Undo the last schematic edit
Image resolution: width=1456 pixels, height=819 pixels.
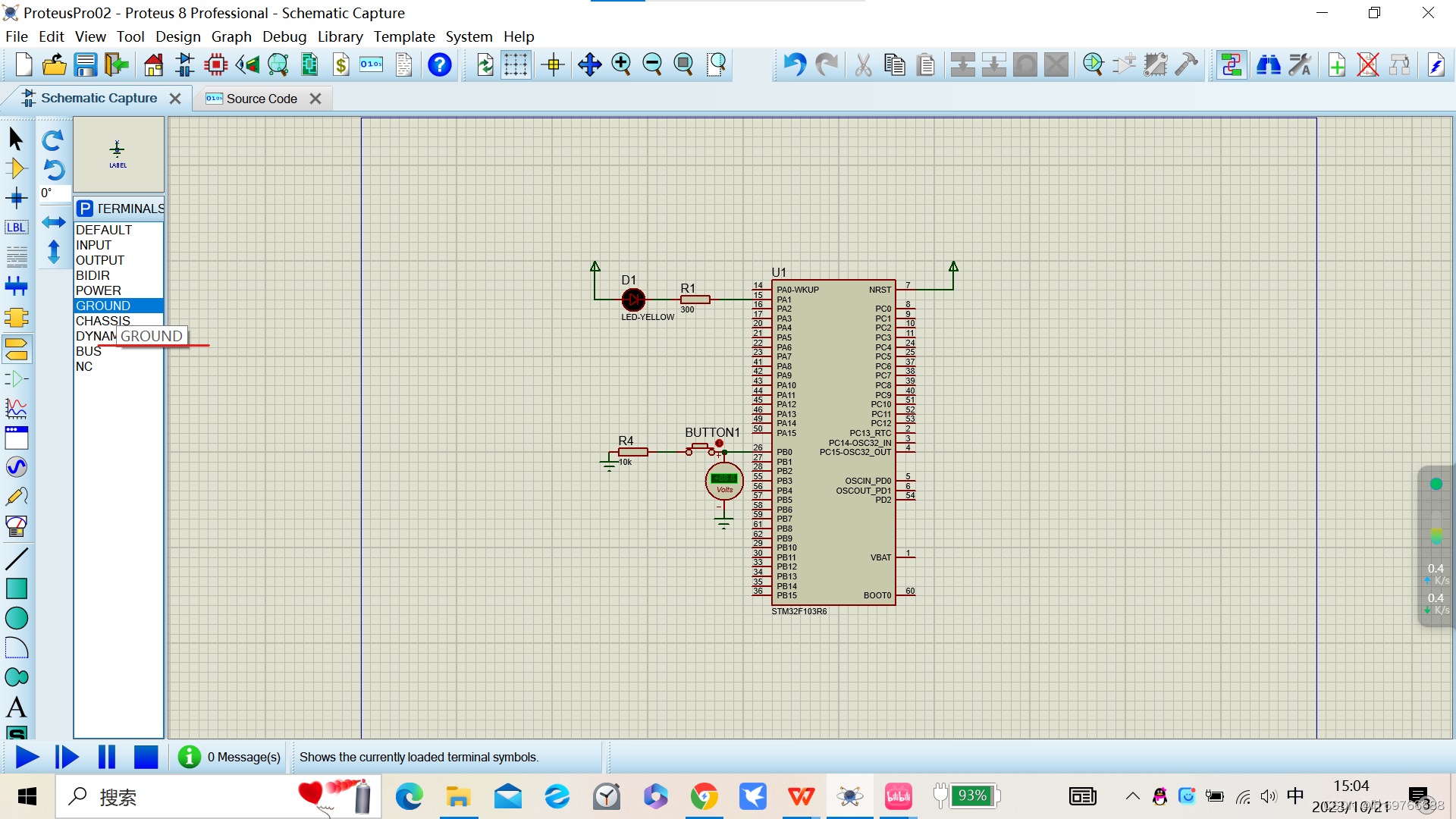(795, 64)
